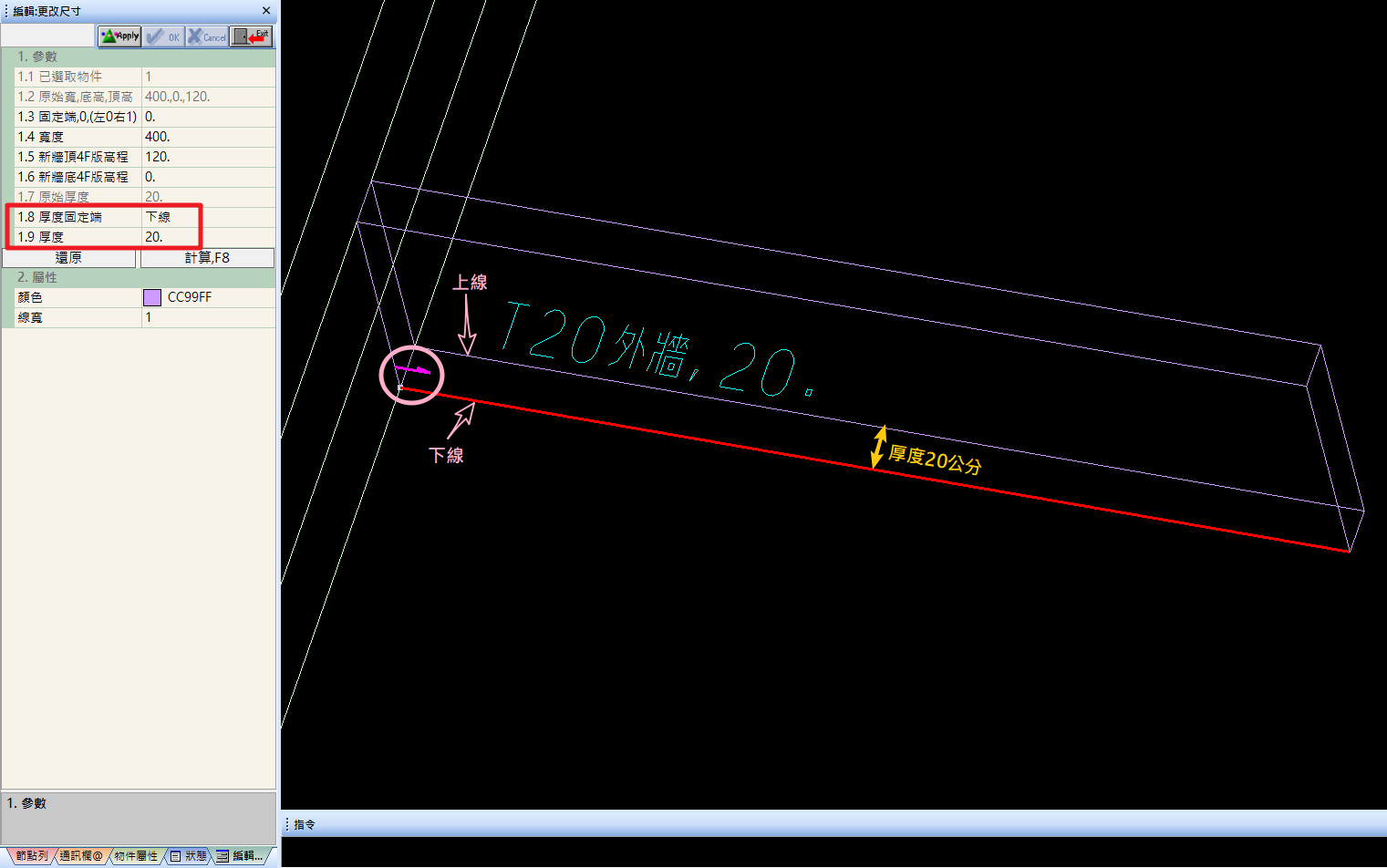Image resolution: width=1387 pixels, height=868 pixels.
Task: Switch to the 編輯... tab
Action: pos(241,856)
